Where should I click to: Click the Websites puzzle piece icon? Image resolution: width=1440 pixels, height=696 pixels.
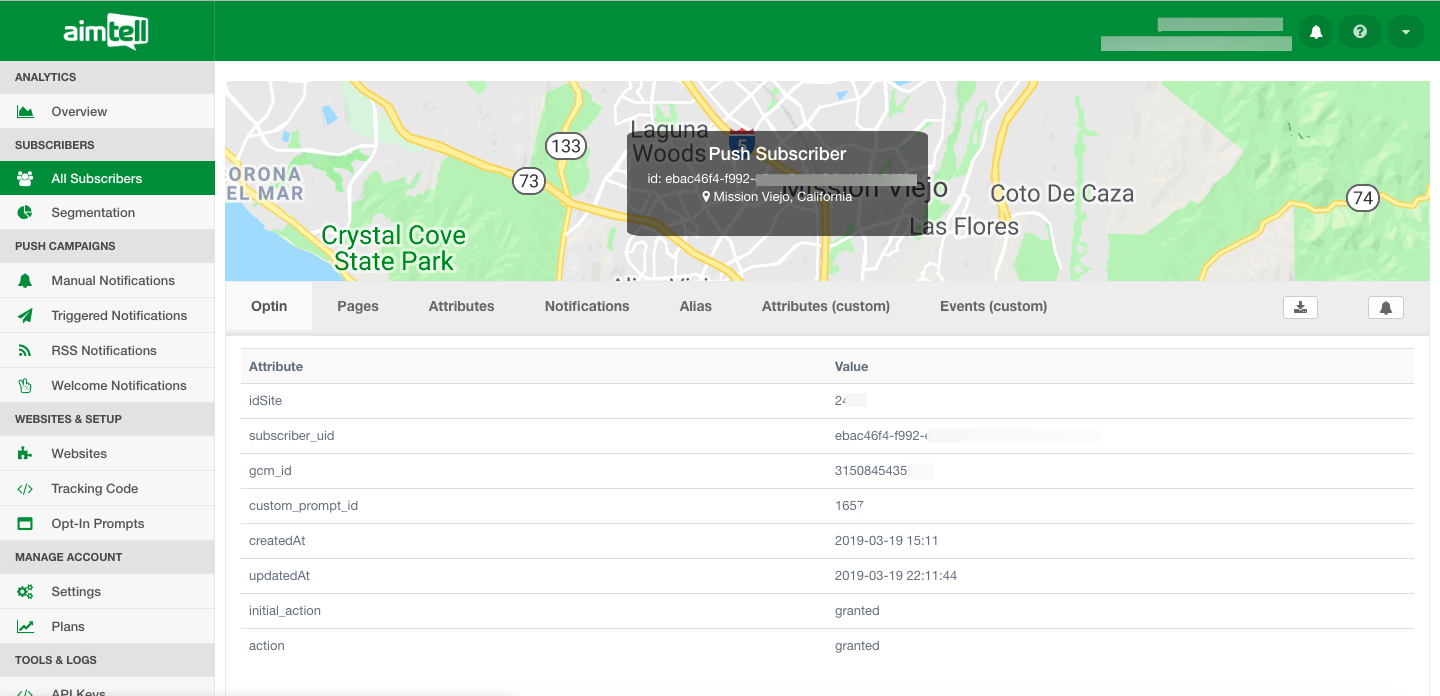[x=25, y=454]
